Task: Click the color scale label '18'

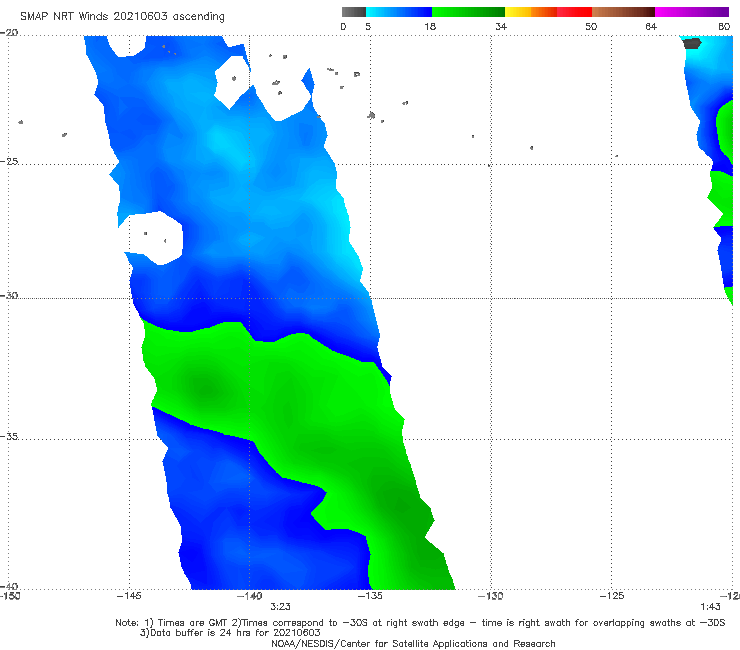Action: [x=430, y=26]
